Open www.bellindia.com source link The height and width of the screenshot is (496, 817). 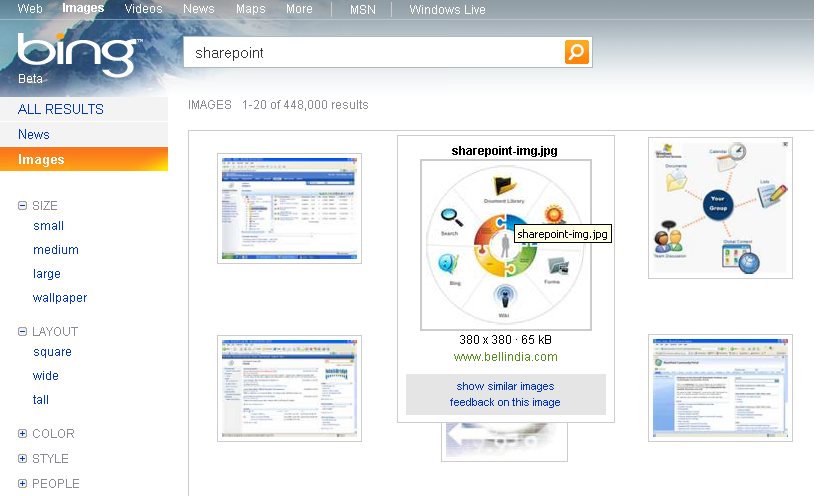(505, 357)
